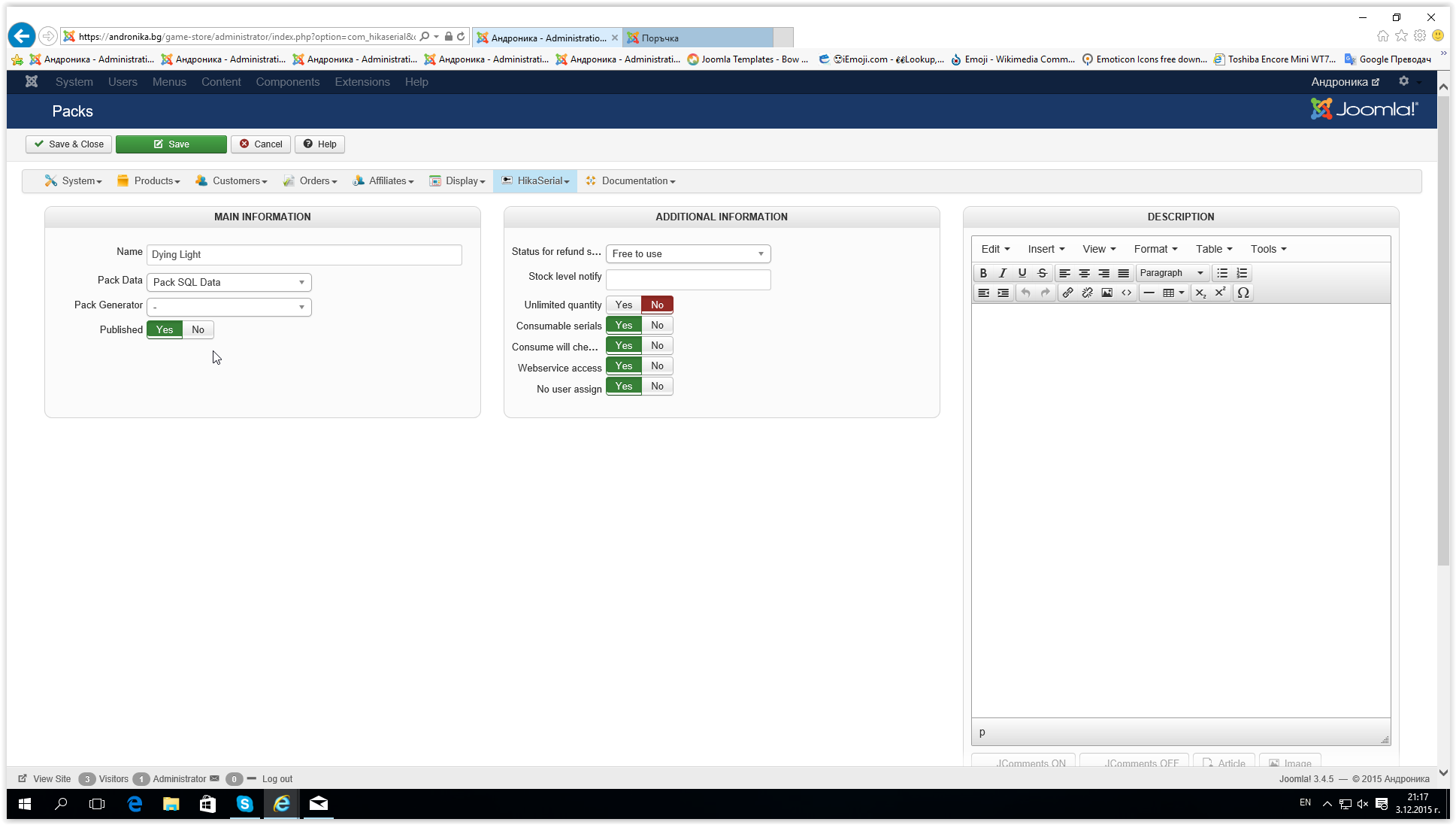This screenshot has height=825, width=1456.
Task: Click the Save & Close button
Action: click(68, 144)
